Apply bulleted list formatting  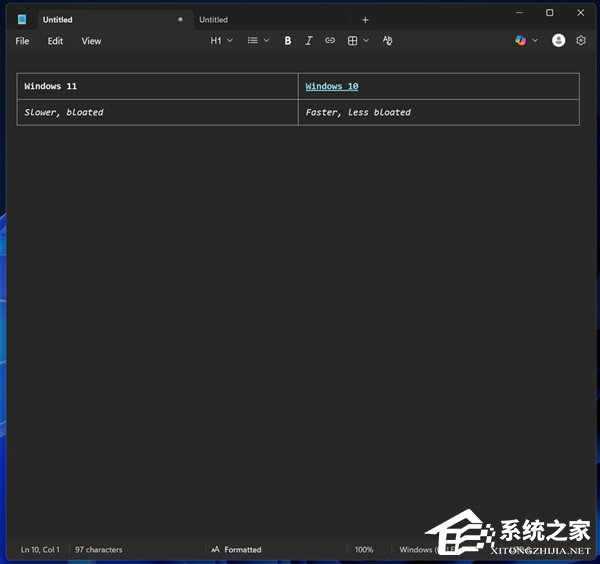point(253,41)
